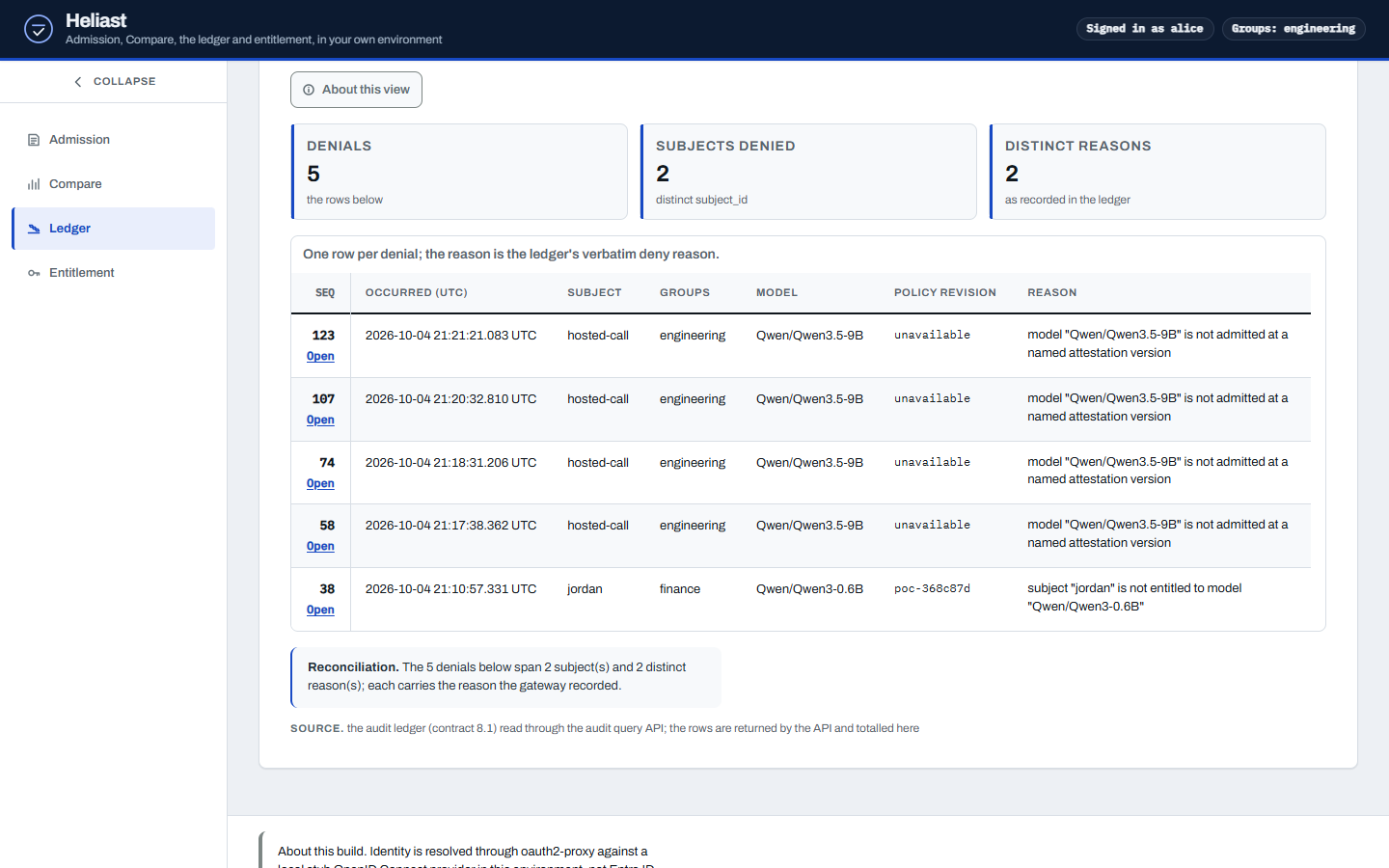The width and height of the screenshot is (1389, 868).
Task: Navigate to Entitlement
Action: coord(114,273)
